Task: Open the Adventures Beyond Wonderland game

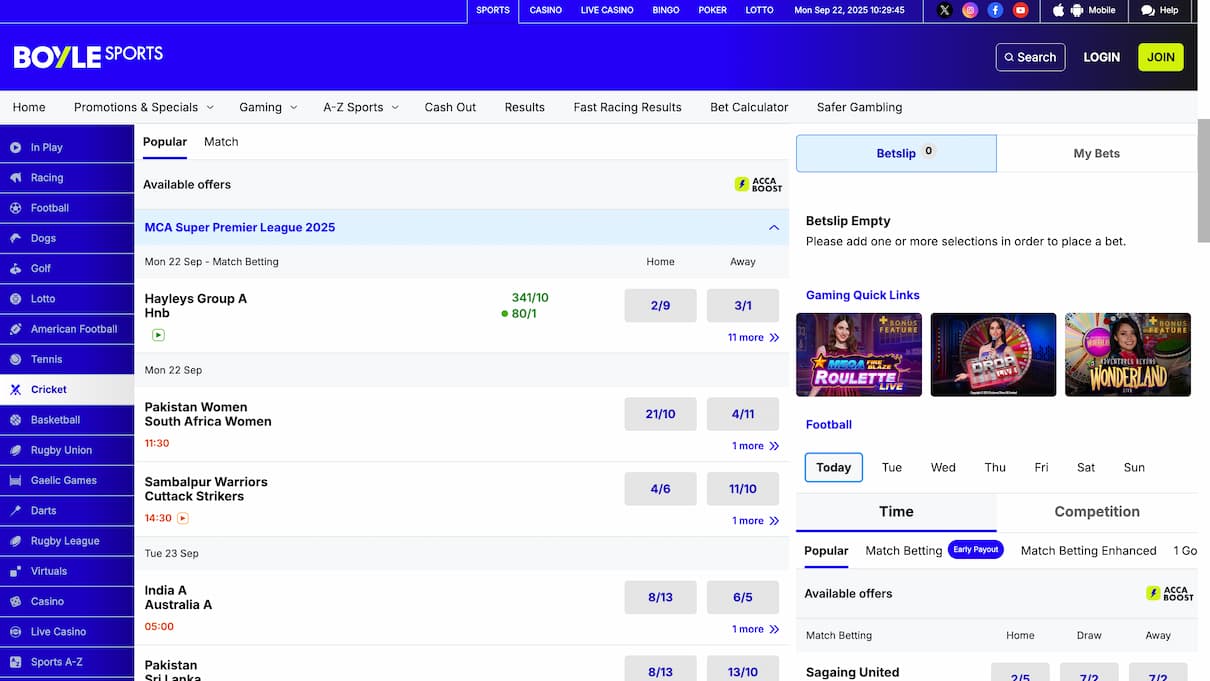Action: pyautogui.click(x=1128, y=355)
